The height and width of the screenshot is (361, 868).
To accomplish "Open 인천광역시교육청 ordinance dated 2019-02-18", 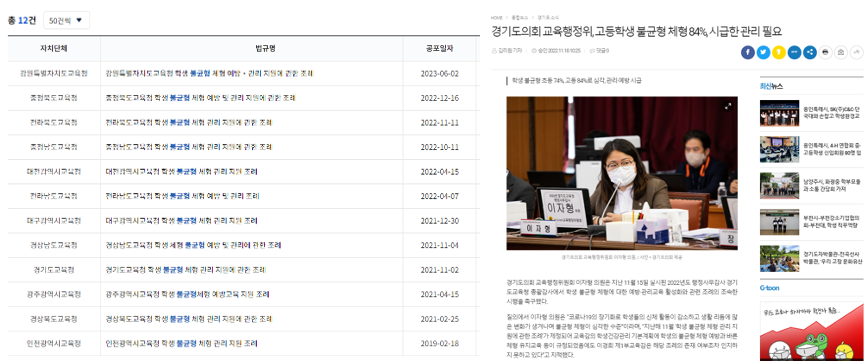I will coord(181,343).
